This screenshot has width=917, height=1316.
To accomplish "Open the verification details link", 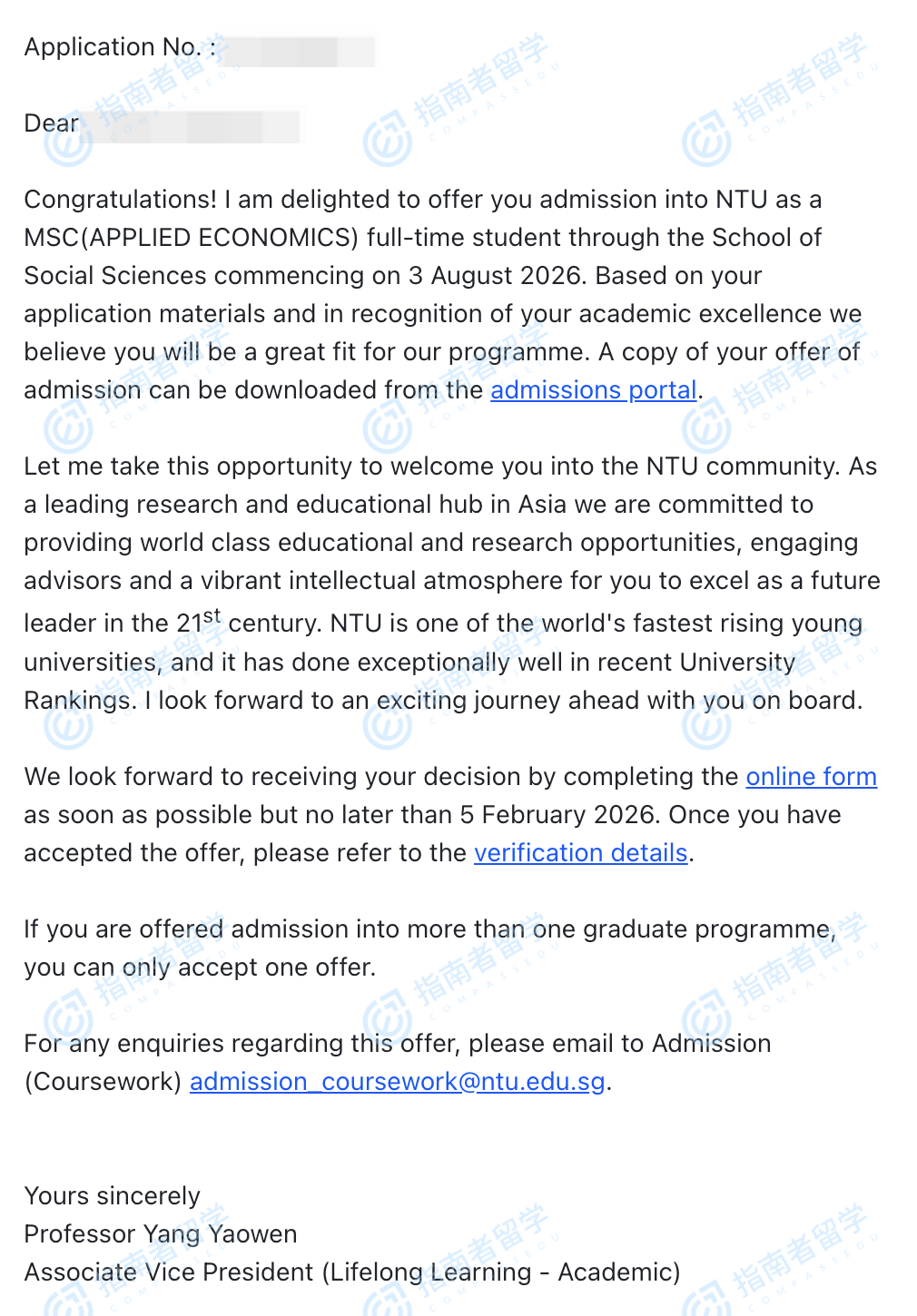I will click(x=580, y=853).
